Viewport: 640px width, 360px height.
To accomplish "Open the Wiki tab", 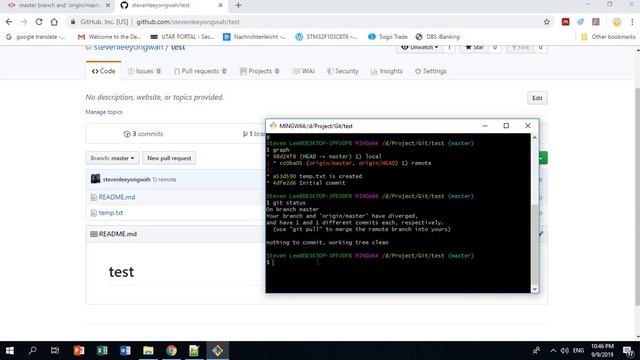I will click(304, 71).
